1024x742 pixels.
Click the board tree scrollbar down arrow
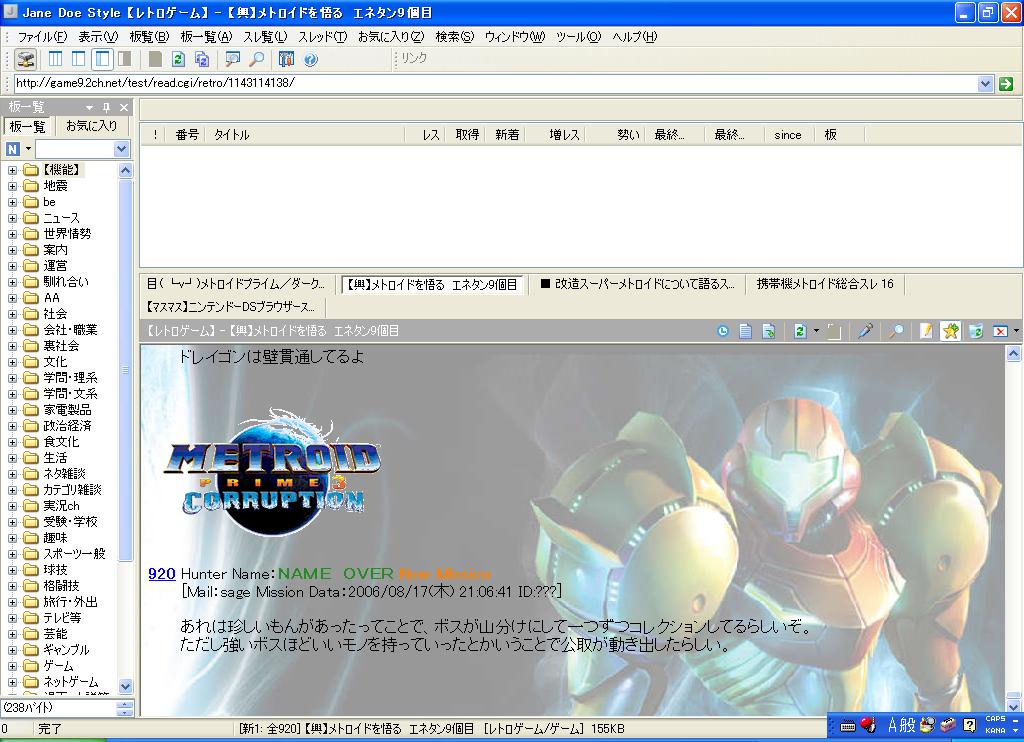point(125,686)
